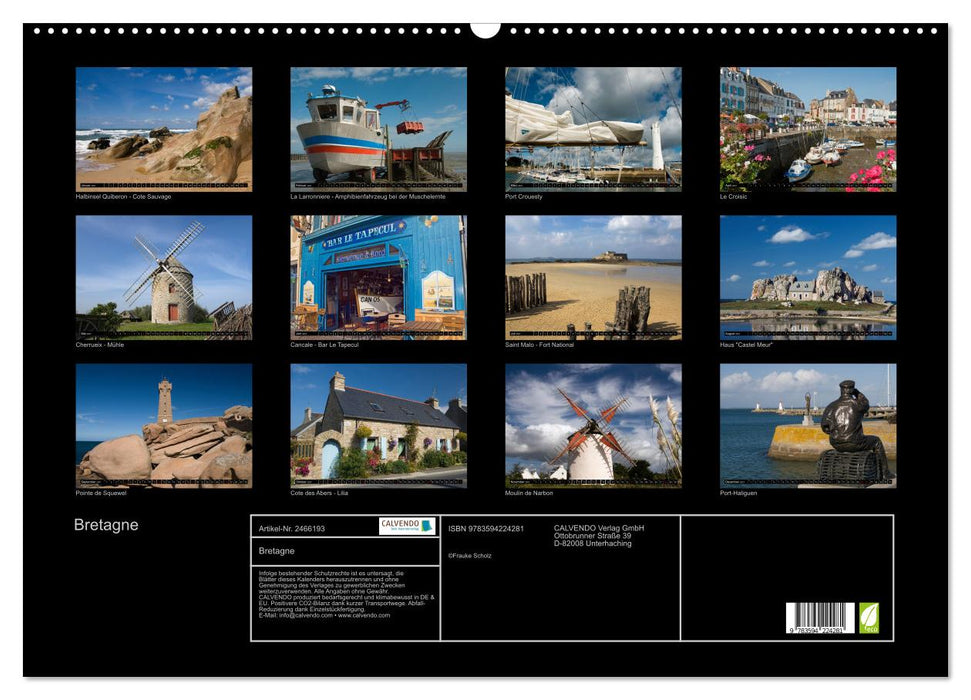Click the text 'CALVENDO Verlag GmbH'
The image size is (971, 700).
[599, 528]
